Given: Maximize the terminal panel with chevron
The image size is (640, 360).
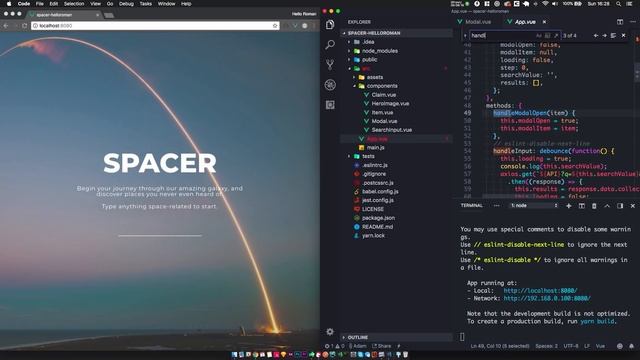Looking at the screenshot, I should (x=607, y=206).
